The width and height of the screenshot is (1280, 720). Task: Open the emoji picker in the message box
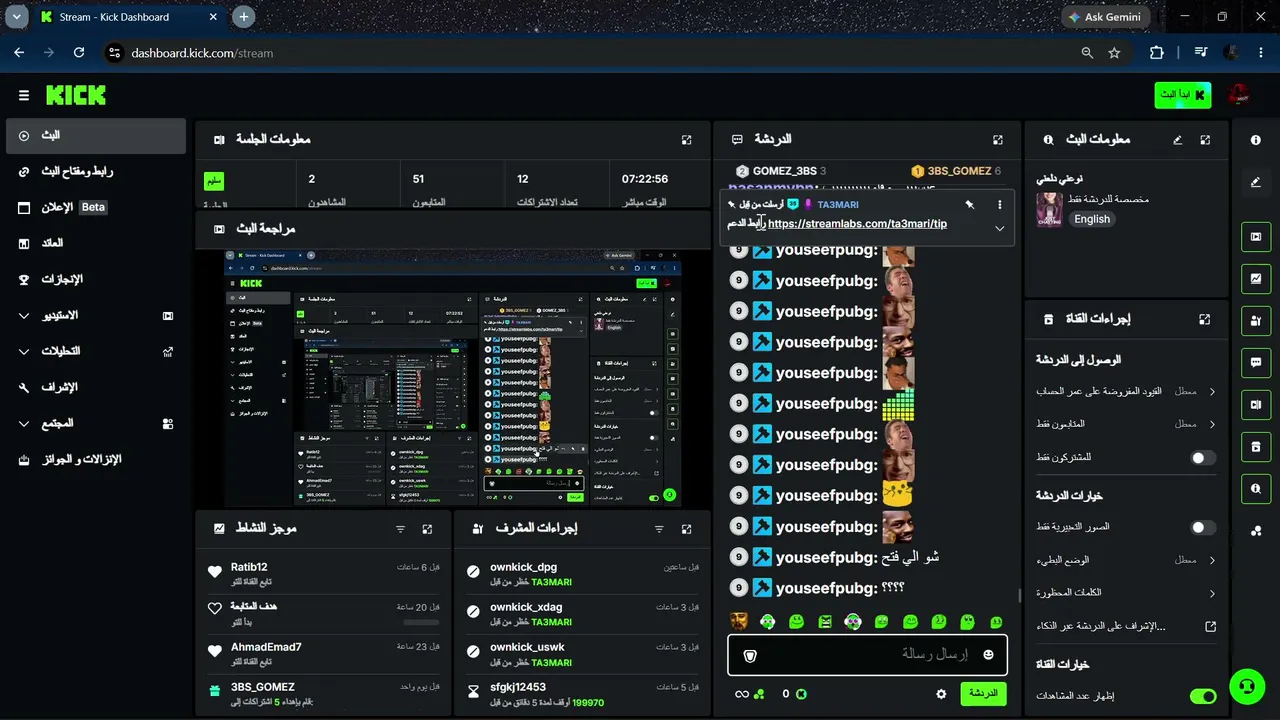(989, 654)
